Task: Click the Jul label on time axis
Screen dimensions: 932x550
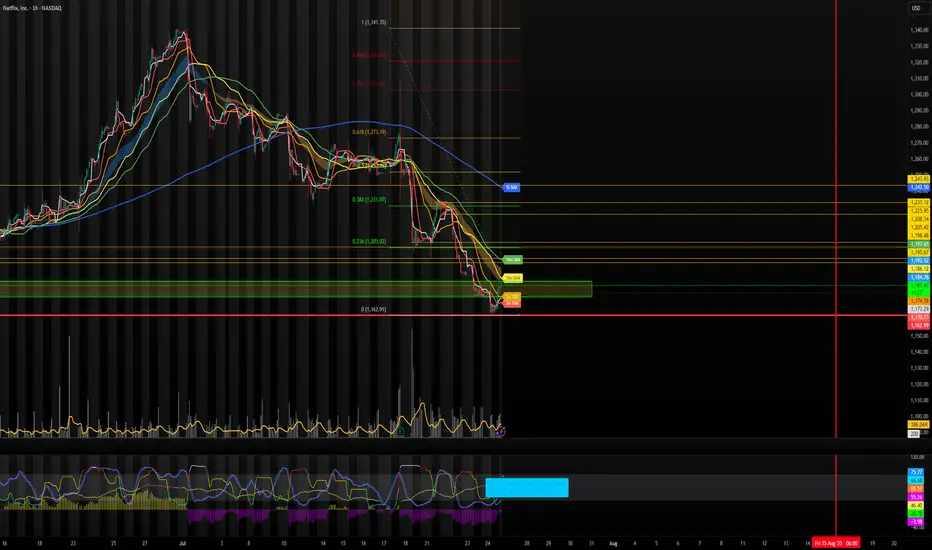Action: (182, 543)
